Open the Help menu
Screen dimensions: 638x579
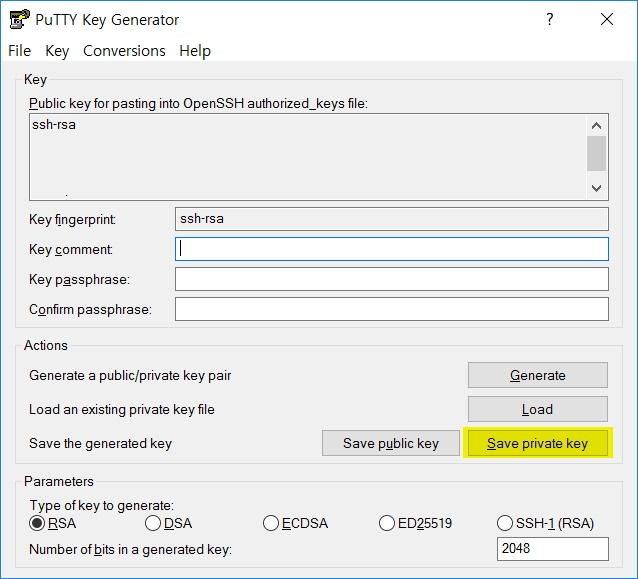click(x=195, y=51)
